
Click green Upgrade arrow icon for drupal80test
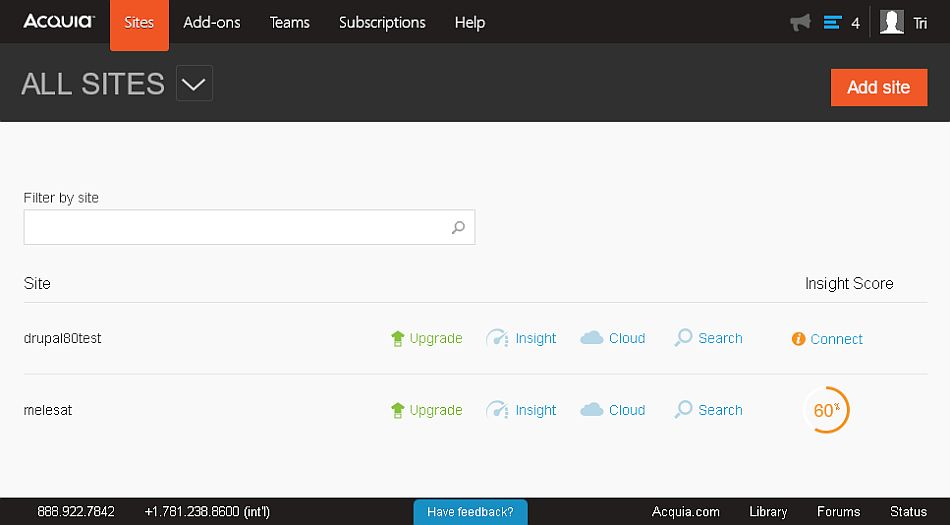tap(397, 339)
